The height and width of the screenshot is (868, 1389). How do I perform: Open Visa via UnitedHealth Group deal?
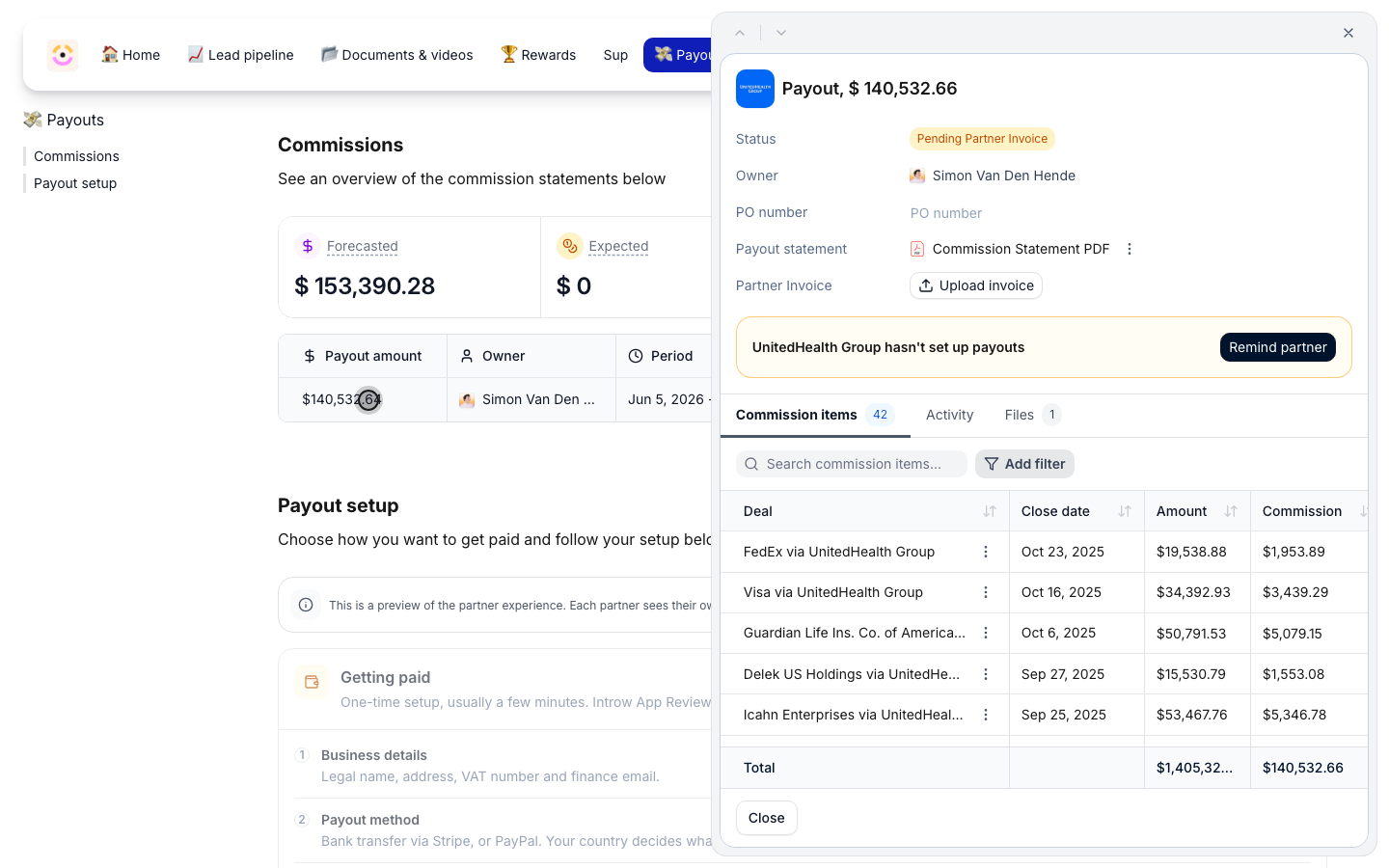pos(833,592)
